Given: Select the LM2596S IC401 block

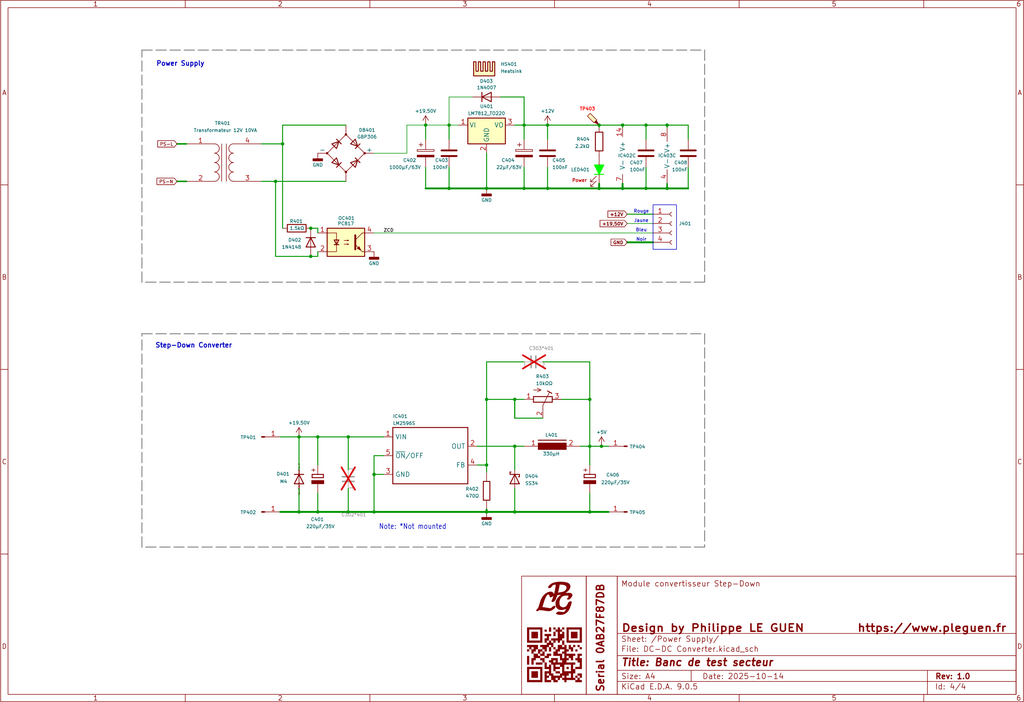Looking at the screenshot, I should [429, 455].
